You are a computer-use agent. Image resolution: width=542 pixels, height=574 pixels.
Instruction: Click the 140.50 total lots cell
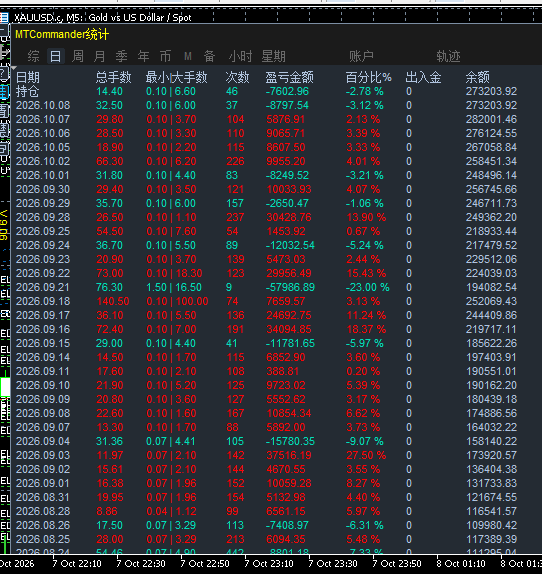[x=113, y=301]
